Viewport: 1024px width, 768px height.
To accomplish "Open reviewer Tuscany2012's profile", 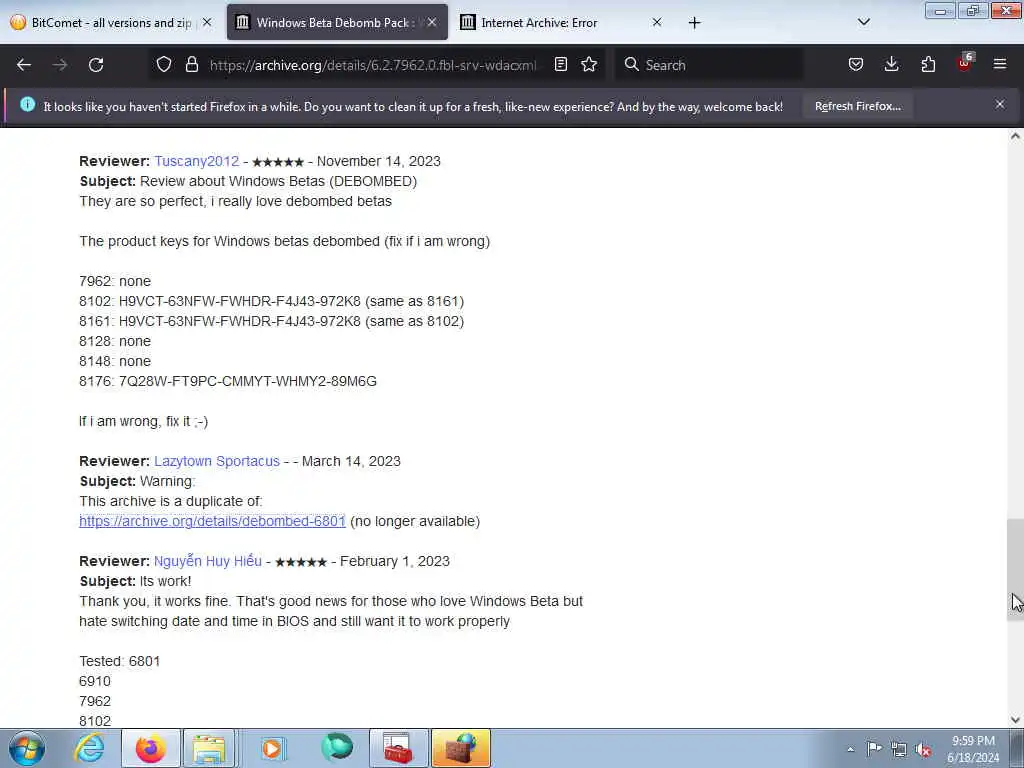I will click(x=197, y=161).
